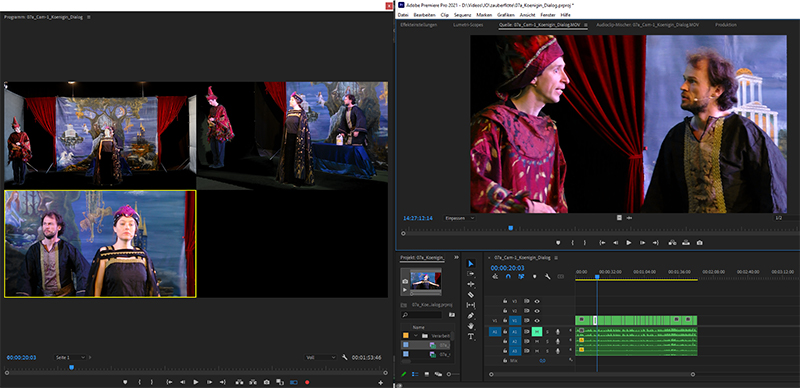Toggle multi-camera record button

coord(307,382)
